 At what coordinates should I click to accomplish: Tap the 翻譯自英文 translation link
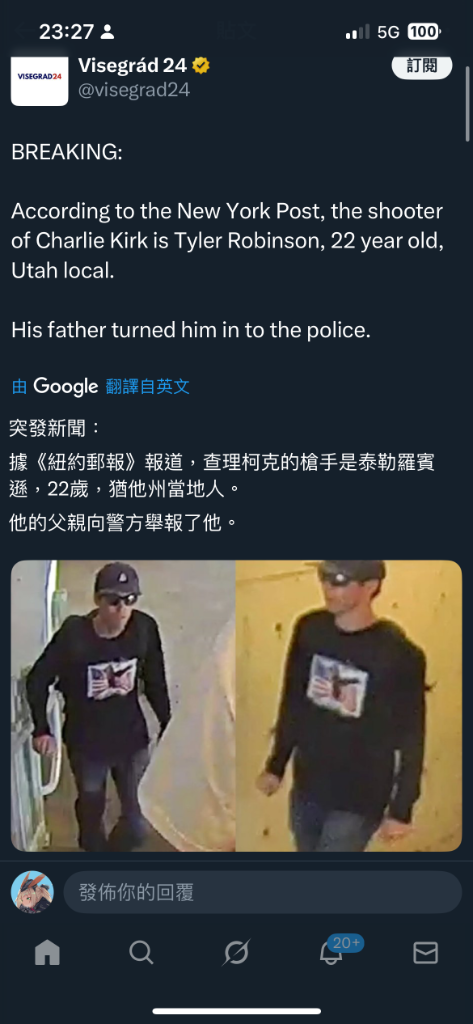pos(148,387)
